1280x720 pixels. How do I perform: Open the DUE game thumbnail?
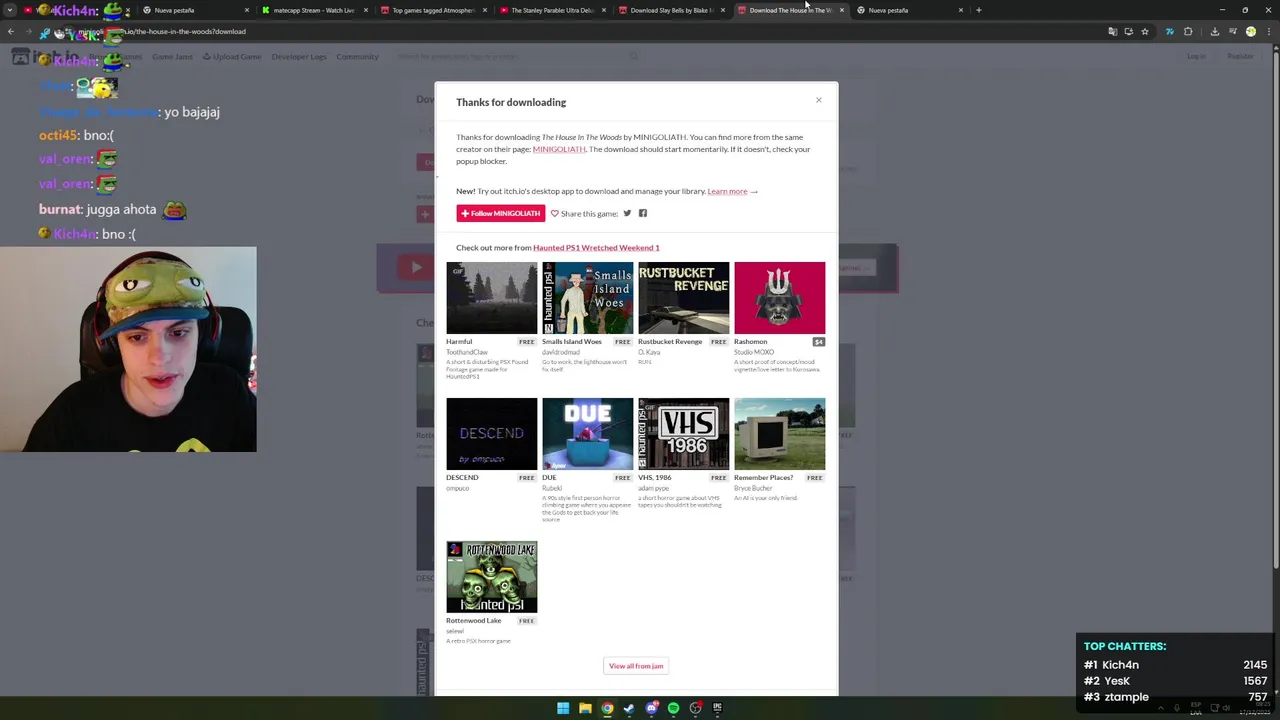(587, 434)
